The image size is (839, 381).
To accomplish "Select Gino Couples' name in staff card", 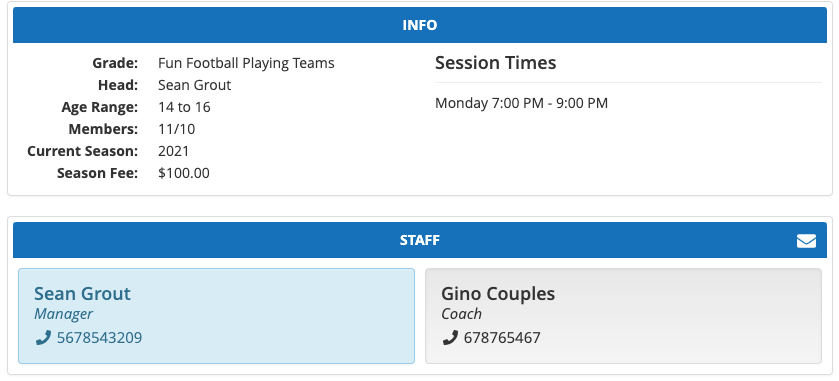I will 498,293.
